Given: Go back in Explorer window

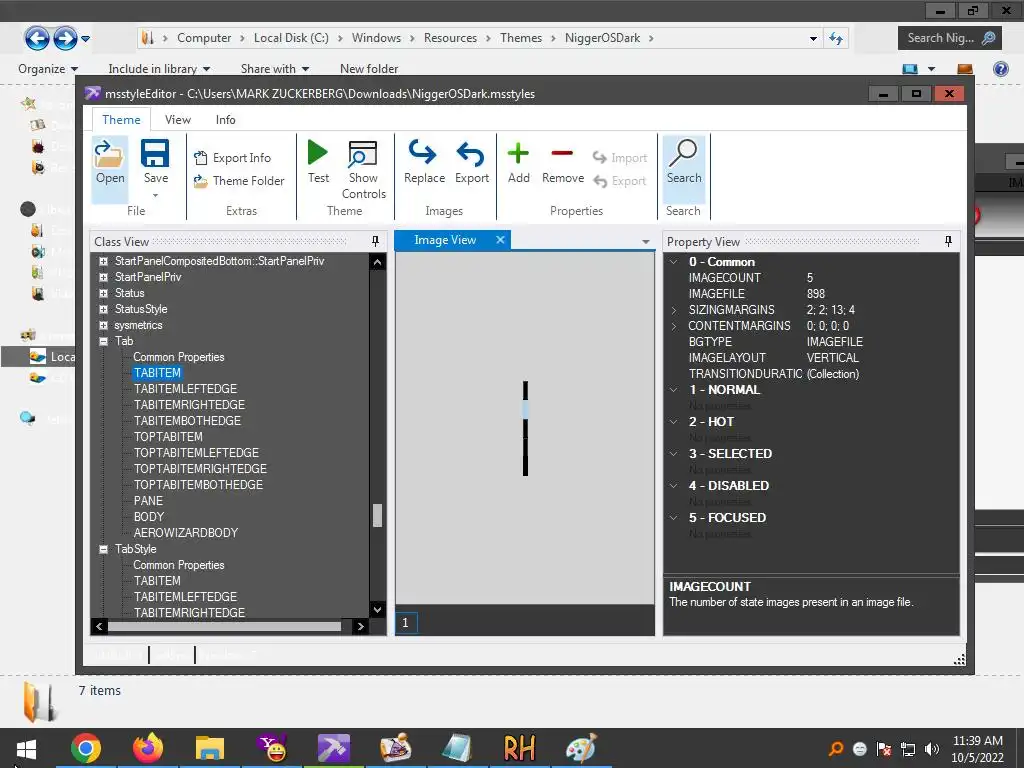Looking at the screenshot, I should pos(37,38).
